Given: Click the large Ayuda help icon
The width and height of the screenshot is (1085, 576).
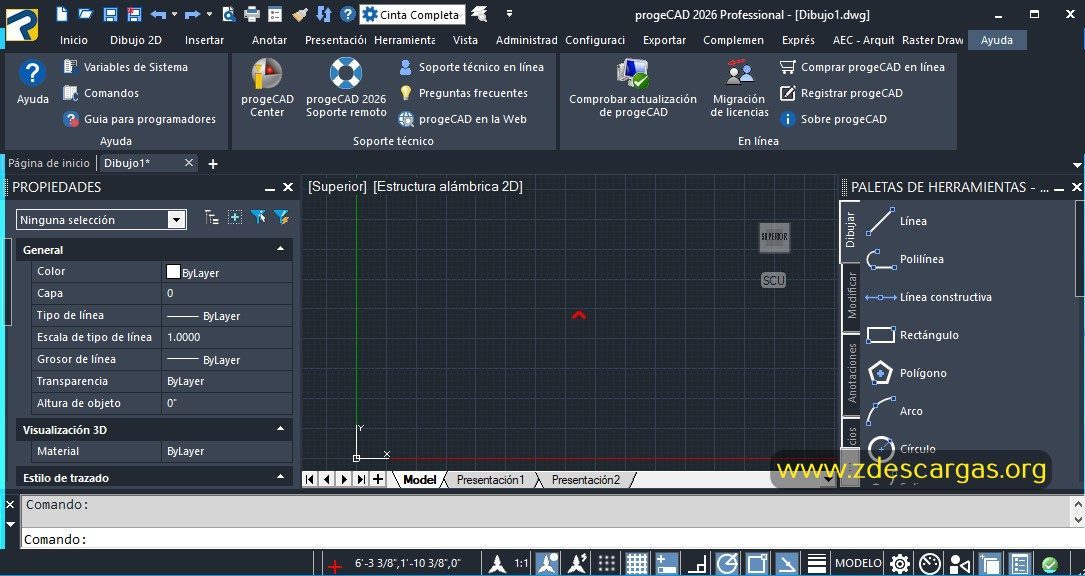Looking at the screenshot, I should pos(33,73).
